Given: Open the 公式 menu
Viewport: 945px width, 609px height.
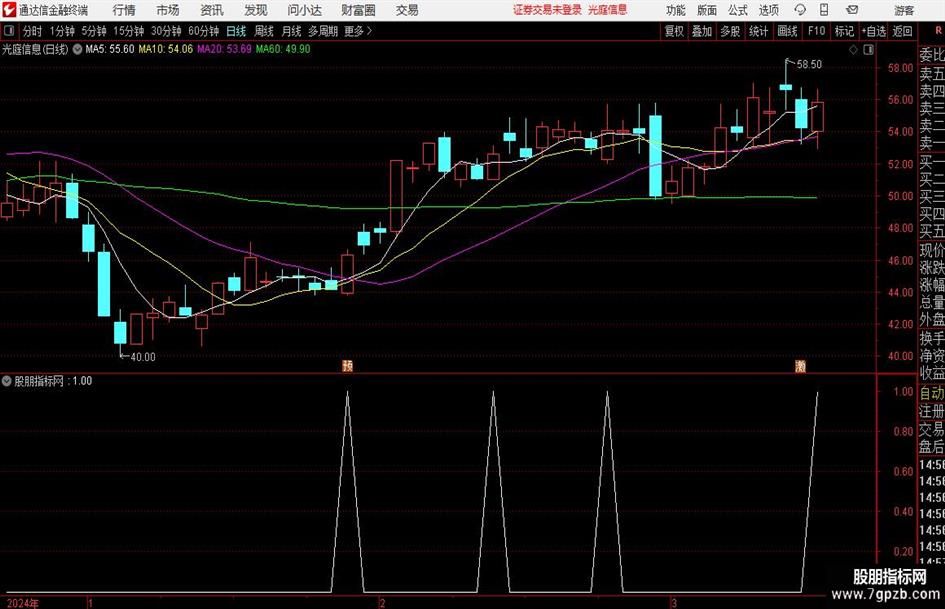Looking at the screenshot, I should (738, 10).
